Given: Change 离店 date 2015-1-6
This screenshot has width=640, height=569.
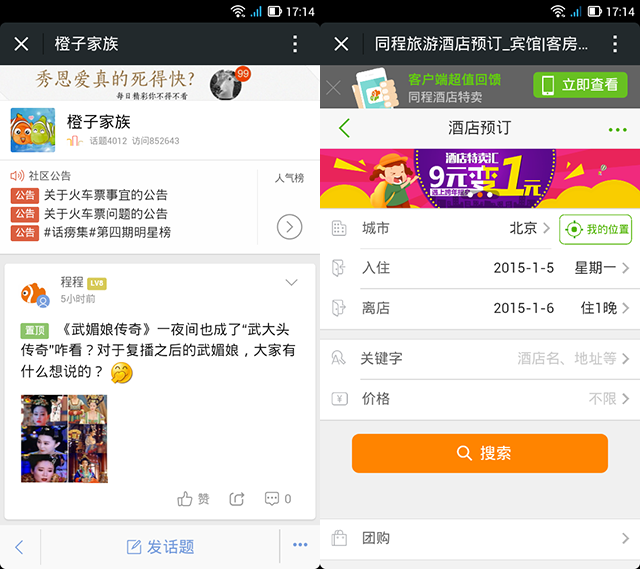Looking at the screenshot, I should click(480, 308).
